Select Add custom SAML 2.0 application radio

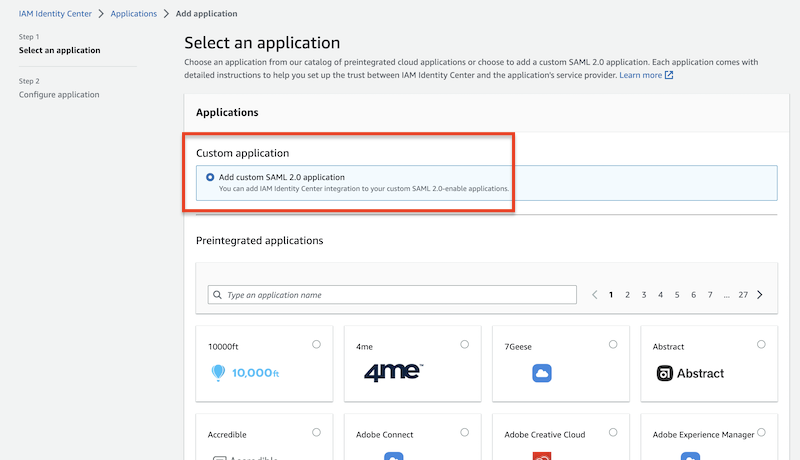tap(210, 177)
